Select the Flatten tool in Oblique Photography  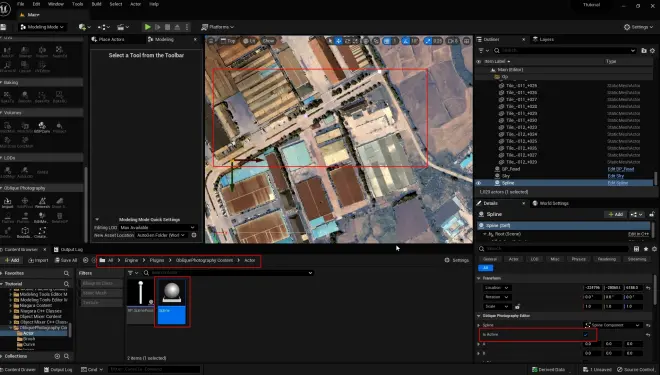(x=7, y=218)
